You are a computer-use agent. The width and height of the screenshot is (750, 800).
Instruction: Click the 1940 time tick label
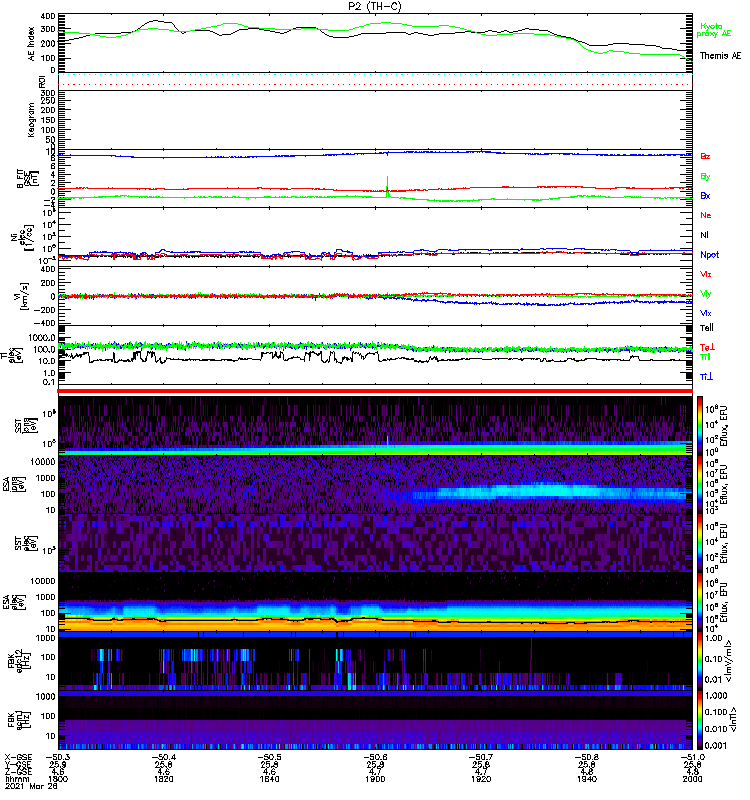(x=587, y=779)
